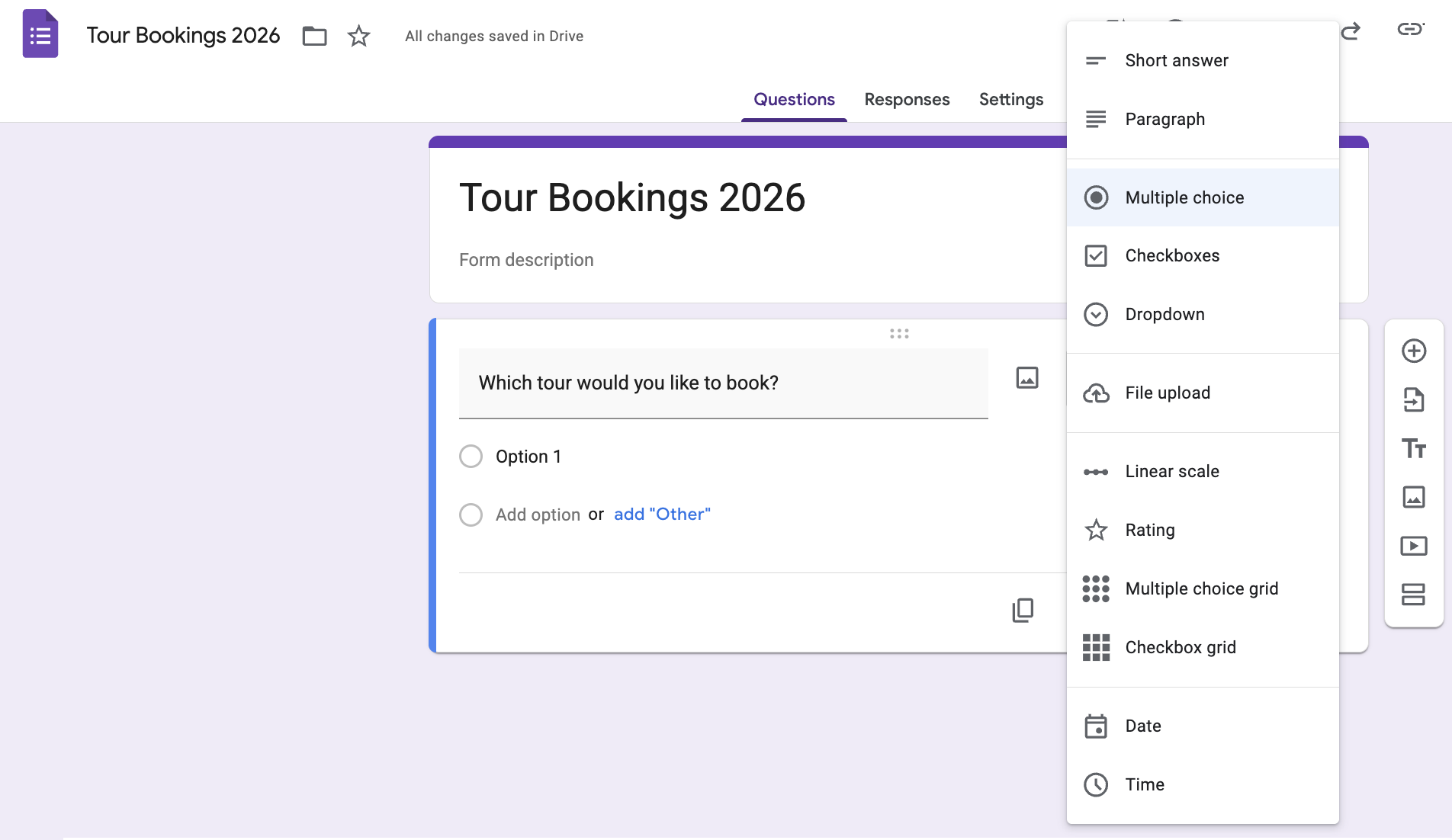Select Multiple choice grid question type
Screen dimensions: 1452x840
[1201, 588]
